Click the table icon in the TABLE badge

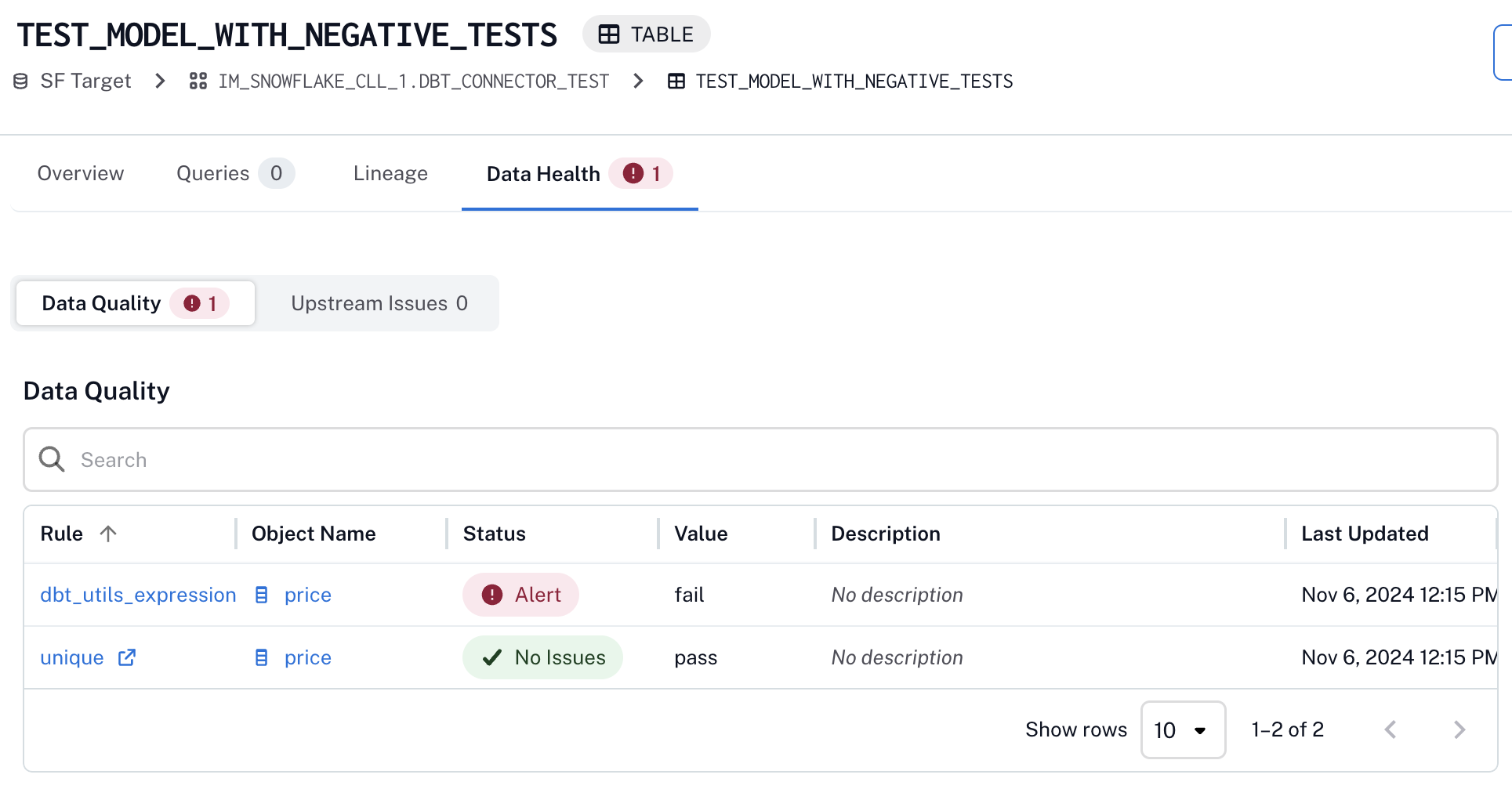point(609,34)
